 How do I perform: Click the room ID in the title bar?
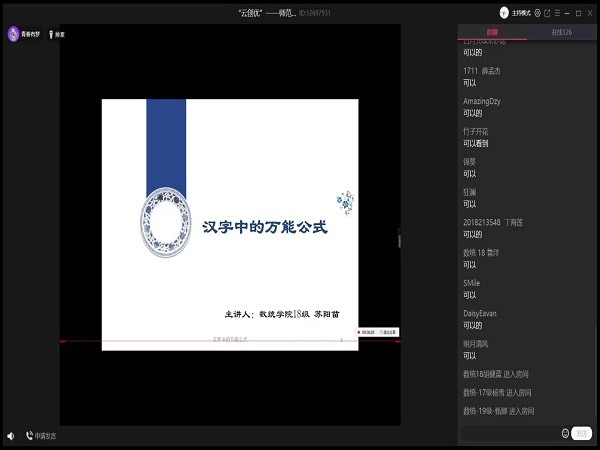pyautogui.click(x=315, y=12)
